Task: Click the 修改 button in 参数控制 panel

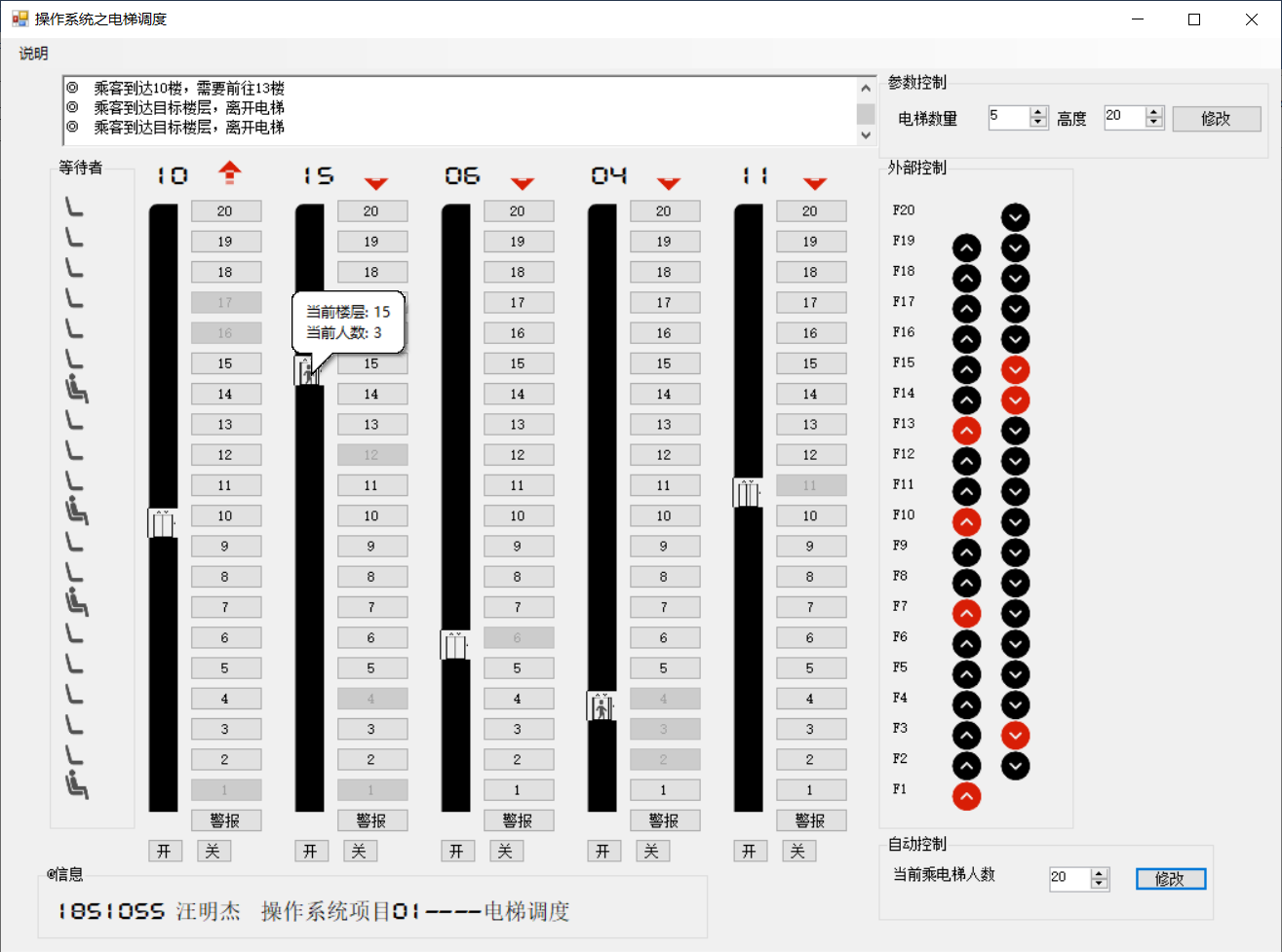Action: pos(1216,118)
